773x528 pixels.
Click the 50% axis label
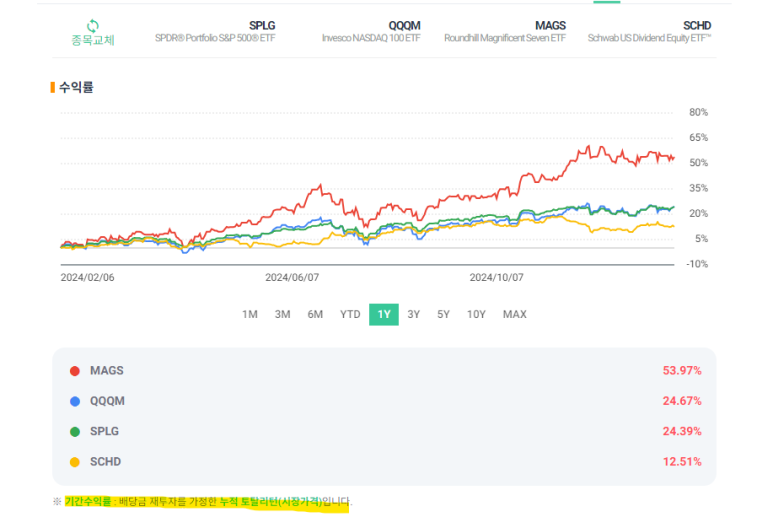tap(698, 163)
